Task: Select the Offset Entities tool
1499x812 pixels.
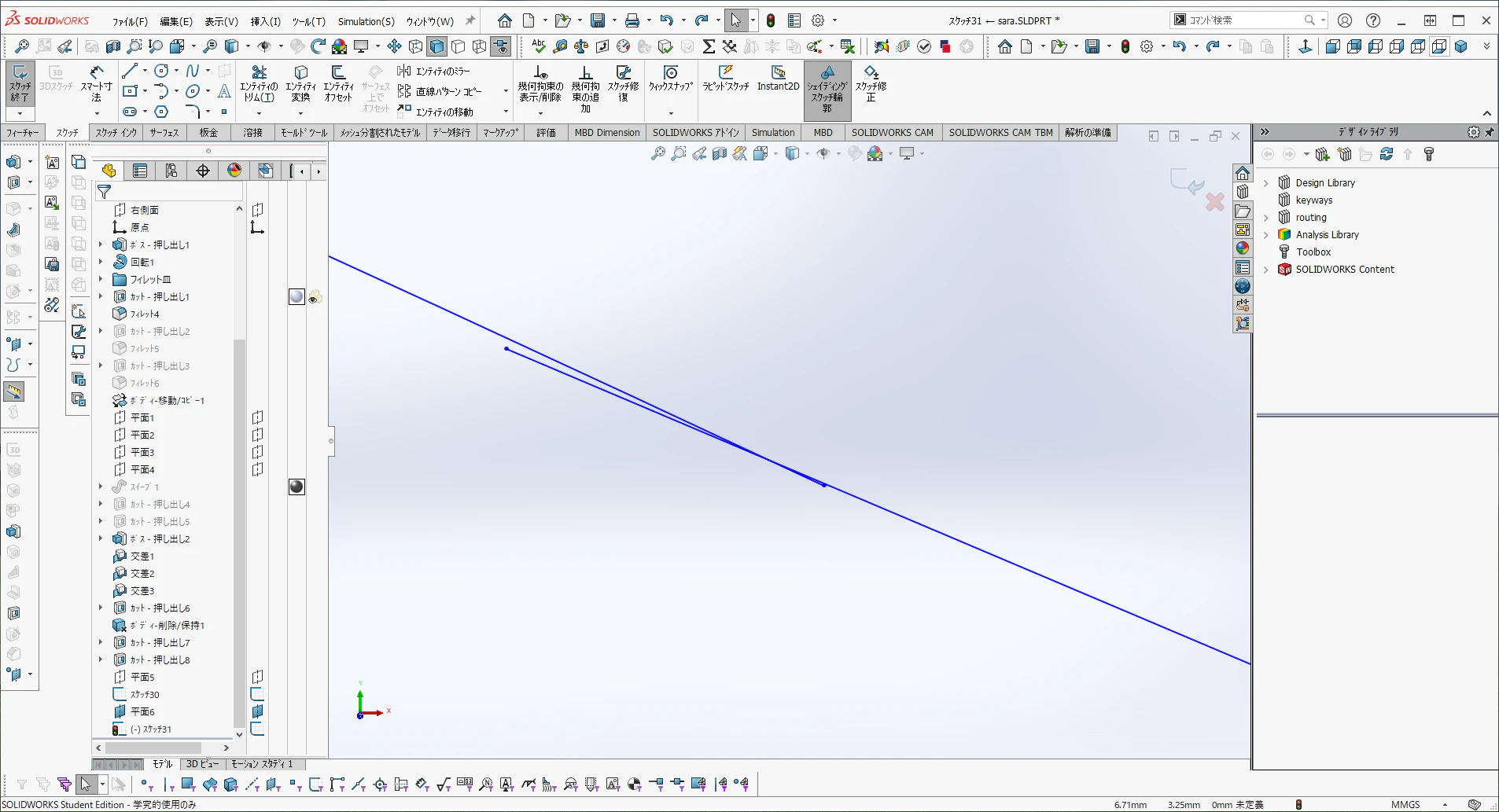Action: tap(338, 83)
